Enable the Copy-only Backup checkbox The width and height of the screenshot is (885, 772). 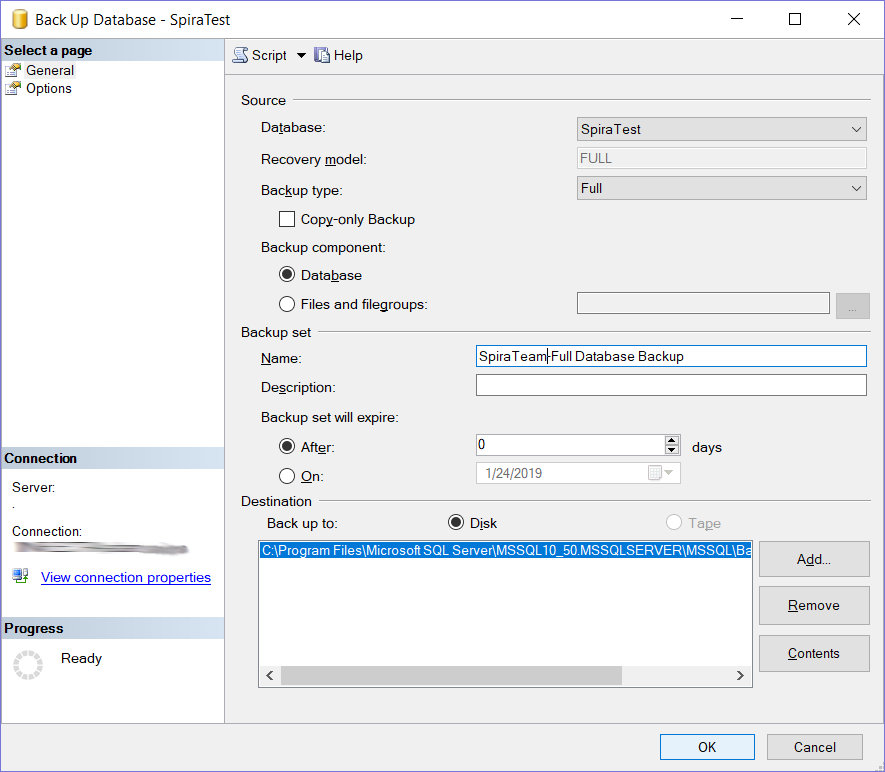coord(287,219)
